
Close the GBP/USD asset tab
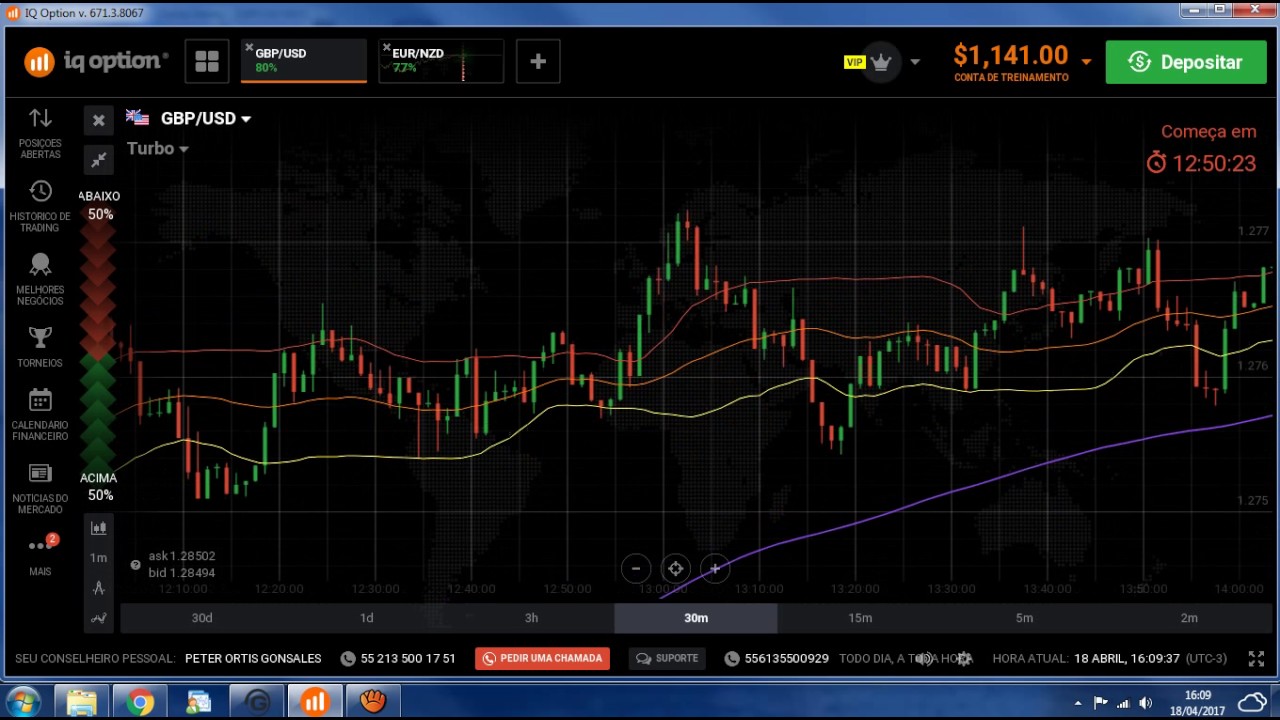[249, 47]
